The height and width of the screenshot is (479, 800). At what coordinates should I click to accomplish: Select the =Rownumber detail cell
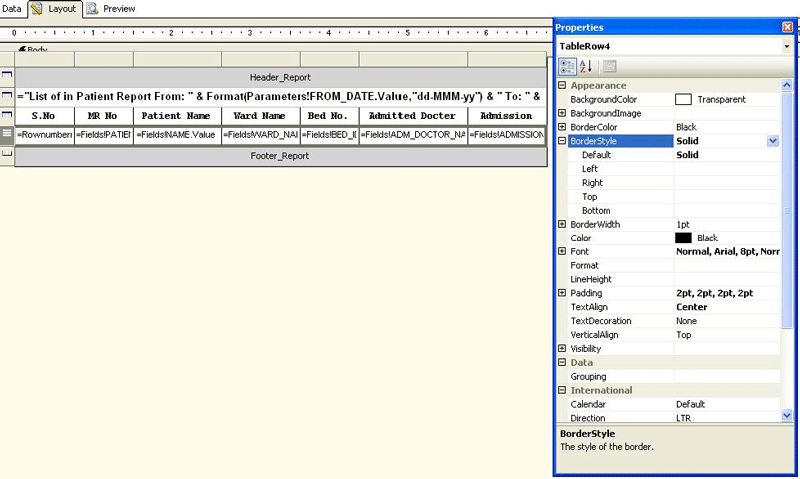click(44, 135)
